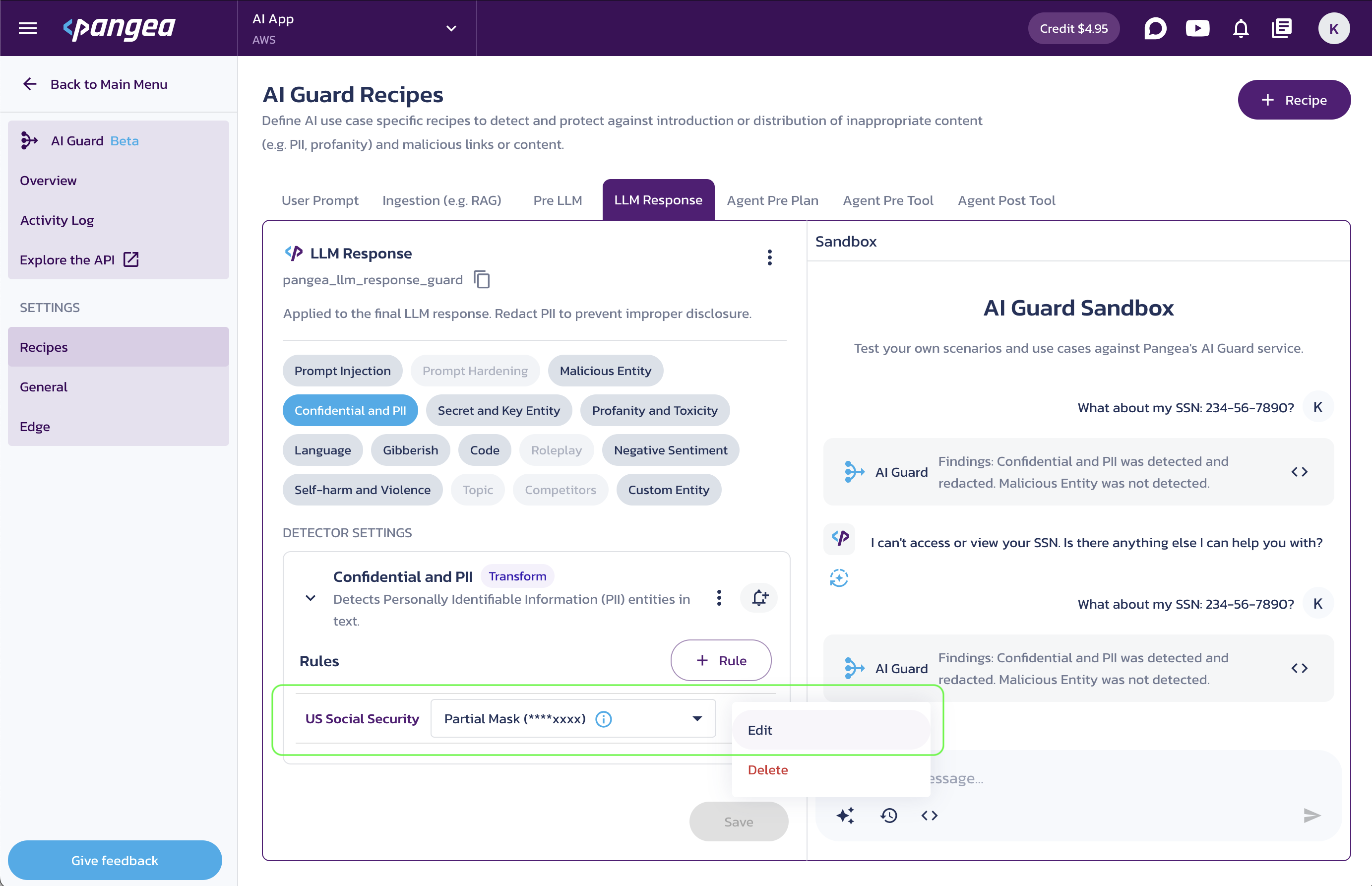Open the chat support icon

(x=1155, y=28)
